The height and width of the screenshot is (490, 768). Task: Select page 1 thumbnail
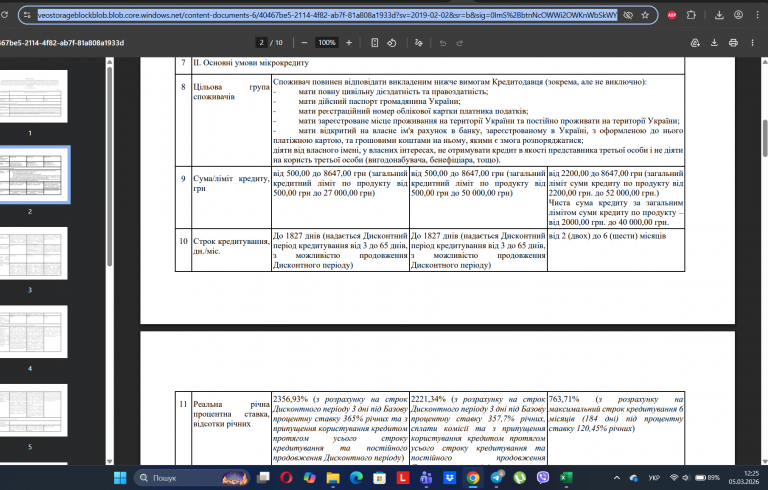pyautogui.click(x=33, y=96)
